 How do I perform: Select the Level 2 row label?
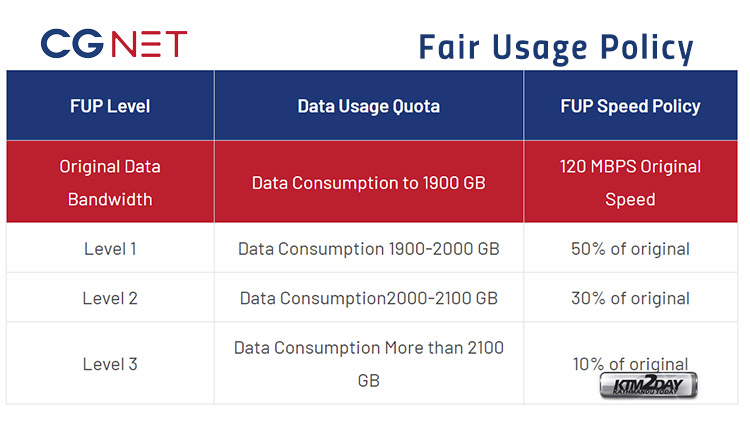point(110,298)
